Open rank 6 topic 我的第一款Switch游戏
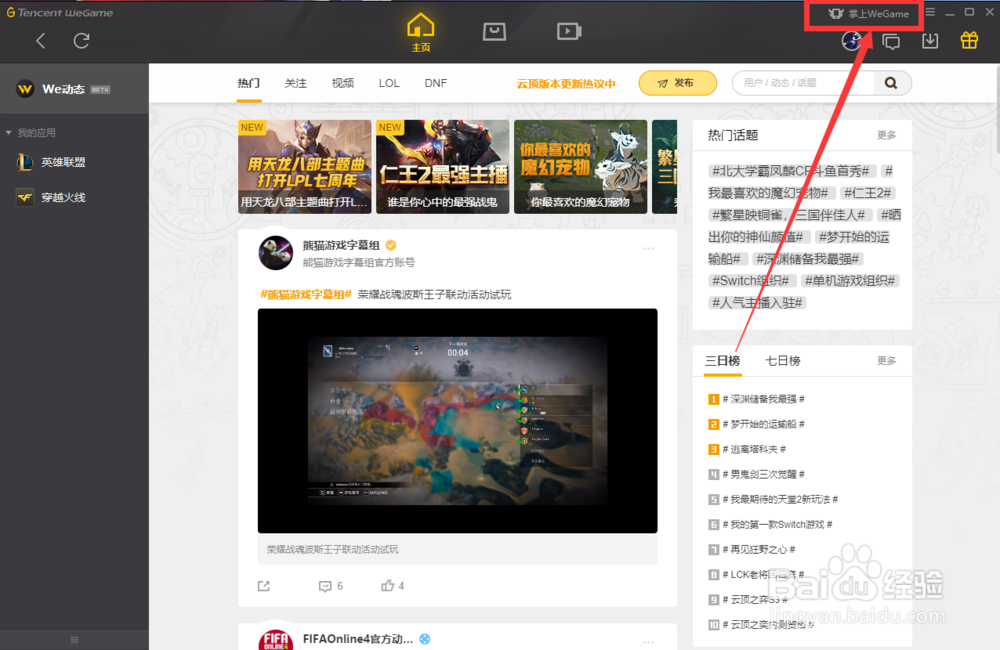The image size is (1000, 650). click(777, 524)
